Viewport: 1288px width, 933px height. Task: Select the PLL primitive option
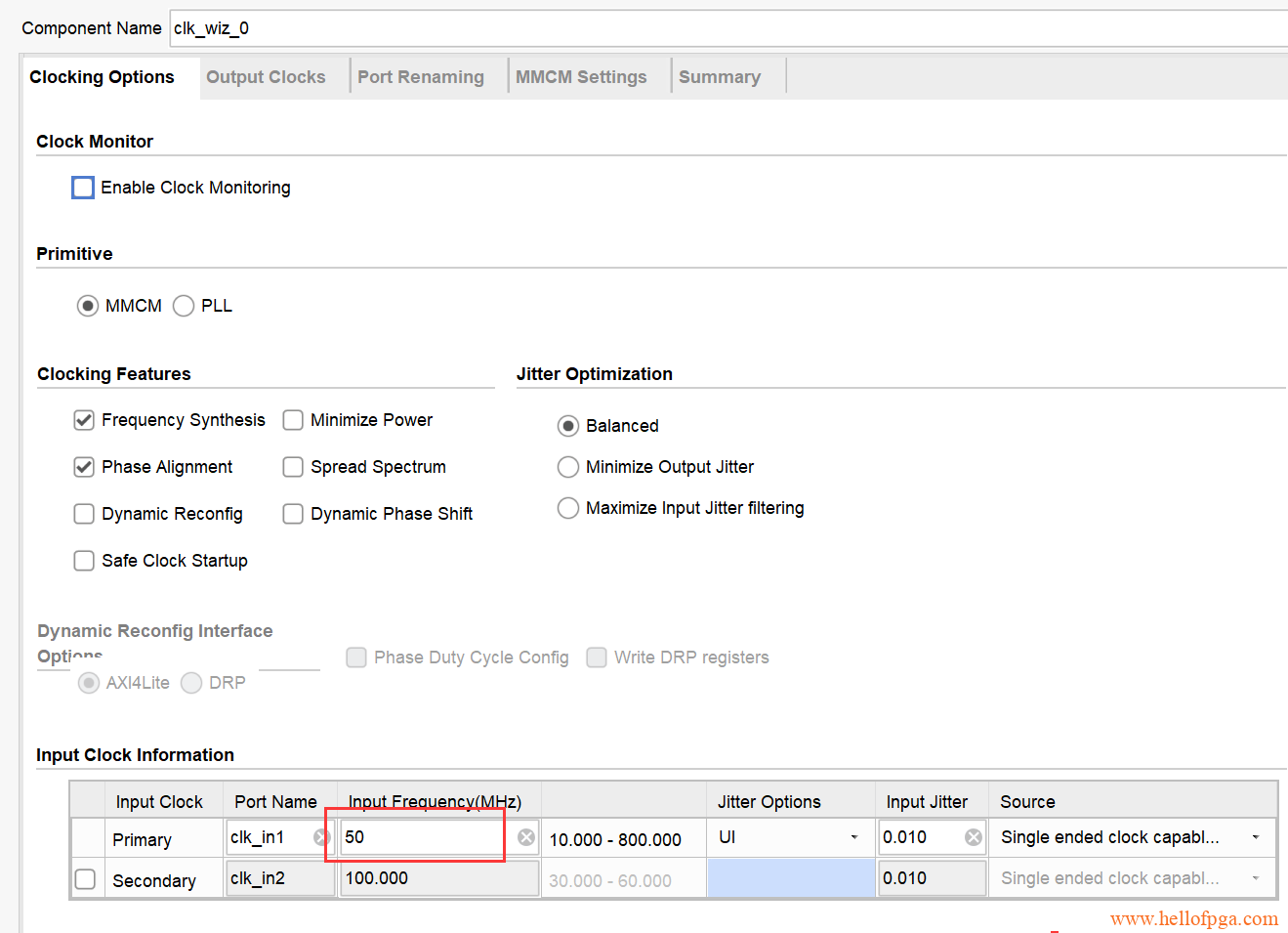pyautogui.click(x=184, y=306)
